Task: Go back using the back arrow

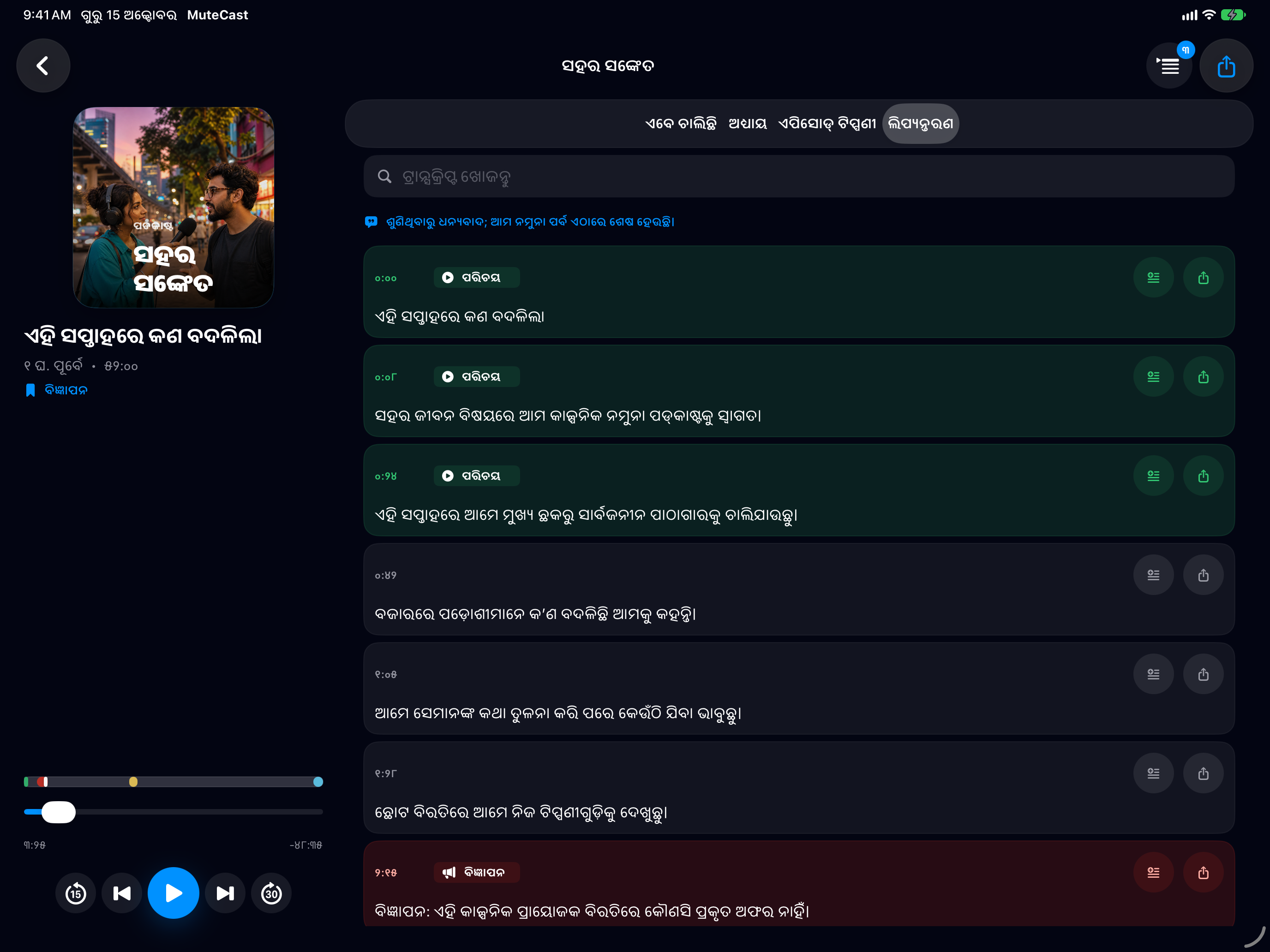Action: [43, 66]
